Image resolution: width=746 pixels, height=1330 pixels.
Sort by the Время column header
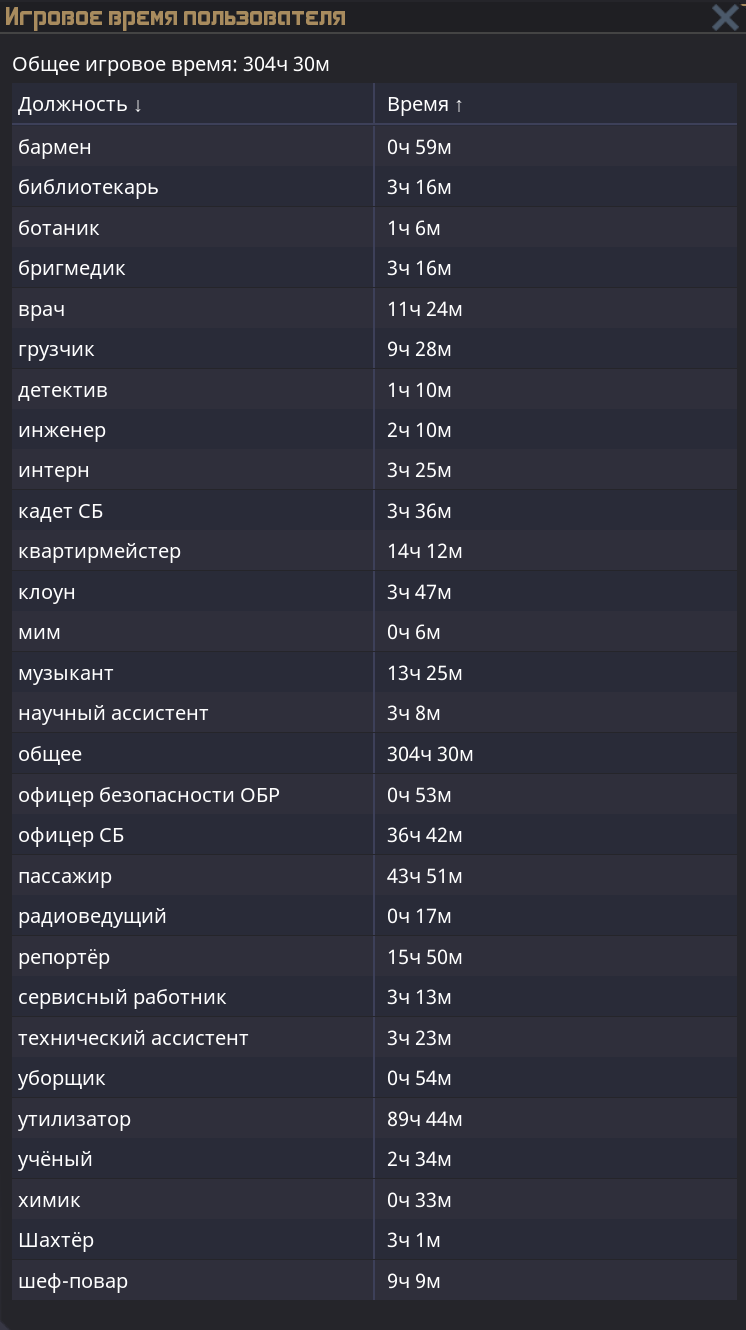point(425,105)
